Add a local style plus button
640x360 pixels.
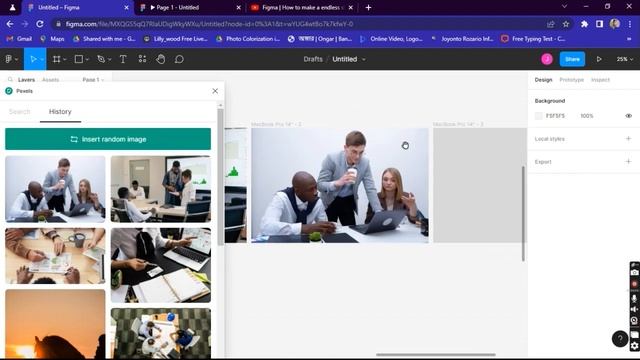point(629,139)
